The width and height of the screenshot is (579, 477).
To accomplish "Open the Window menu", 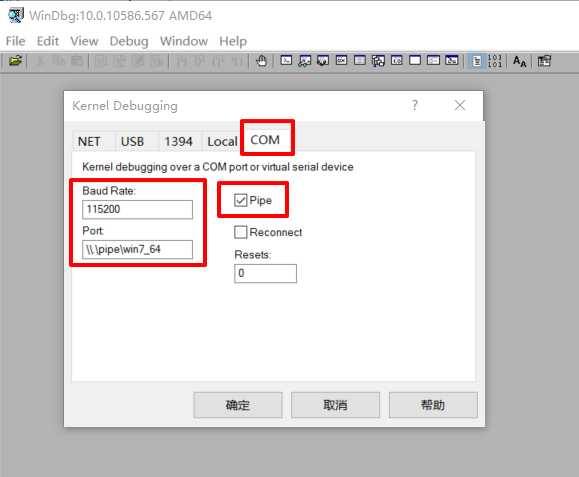I will [184, 41].
